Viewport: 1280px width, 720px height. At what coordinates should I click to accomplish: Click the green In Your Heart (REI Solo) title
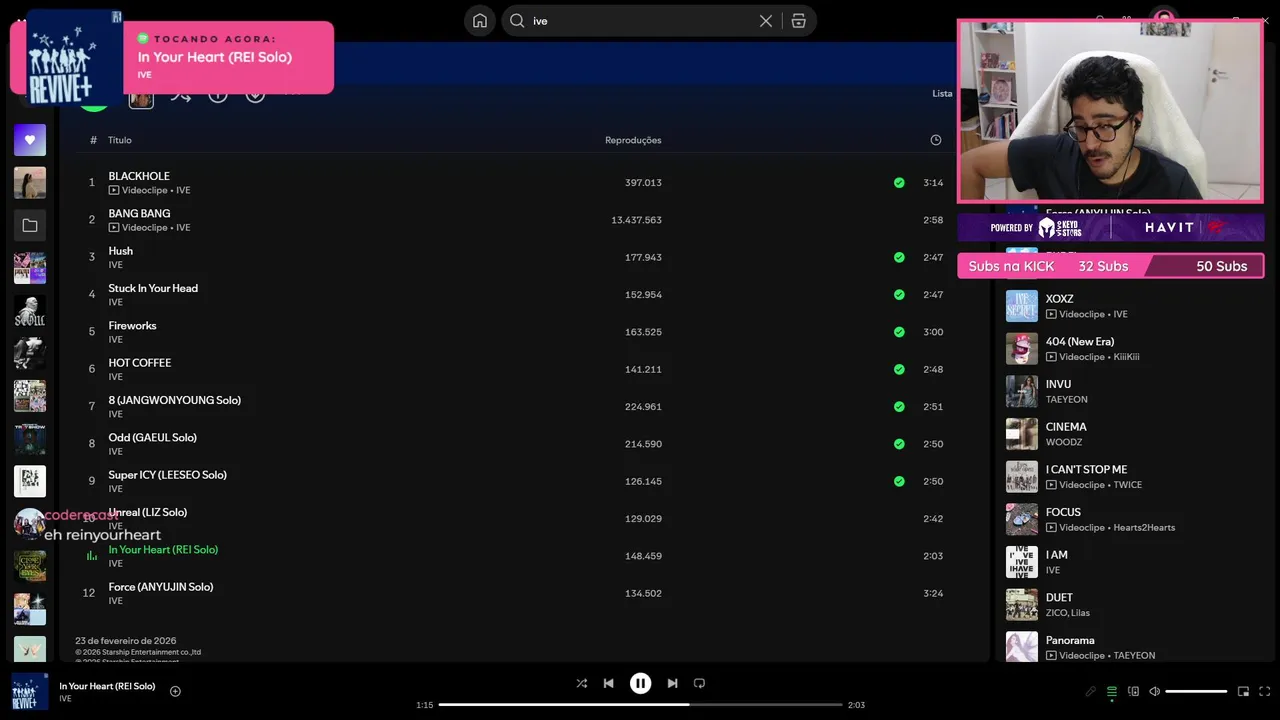click(x=163, y=550)
